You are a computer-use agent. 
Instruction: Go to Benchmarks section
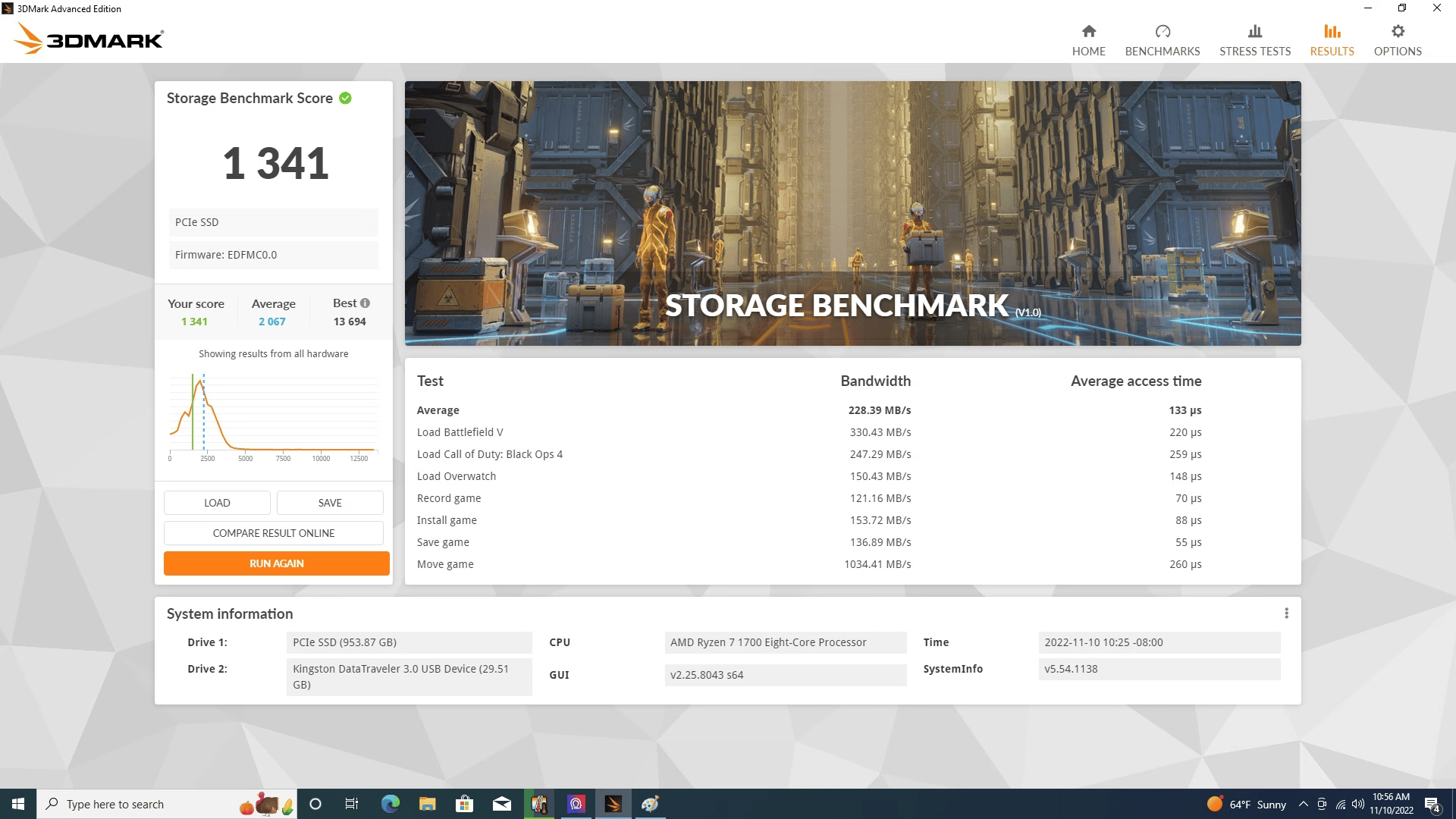point(1162,40)
